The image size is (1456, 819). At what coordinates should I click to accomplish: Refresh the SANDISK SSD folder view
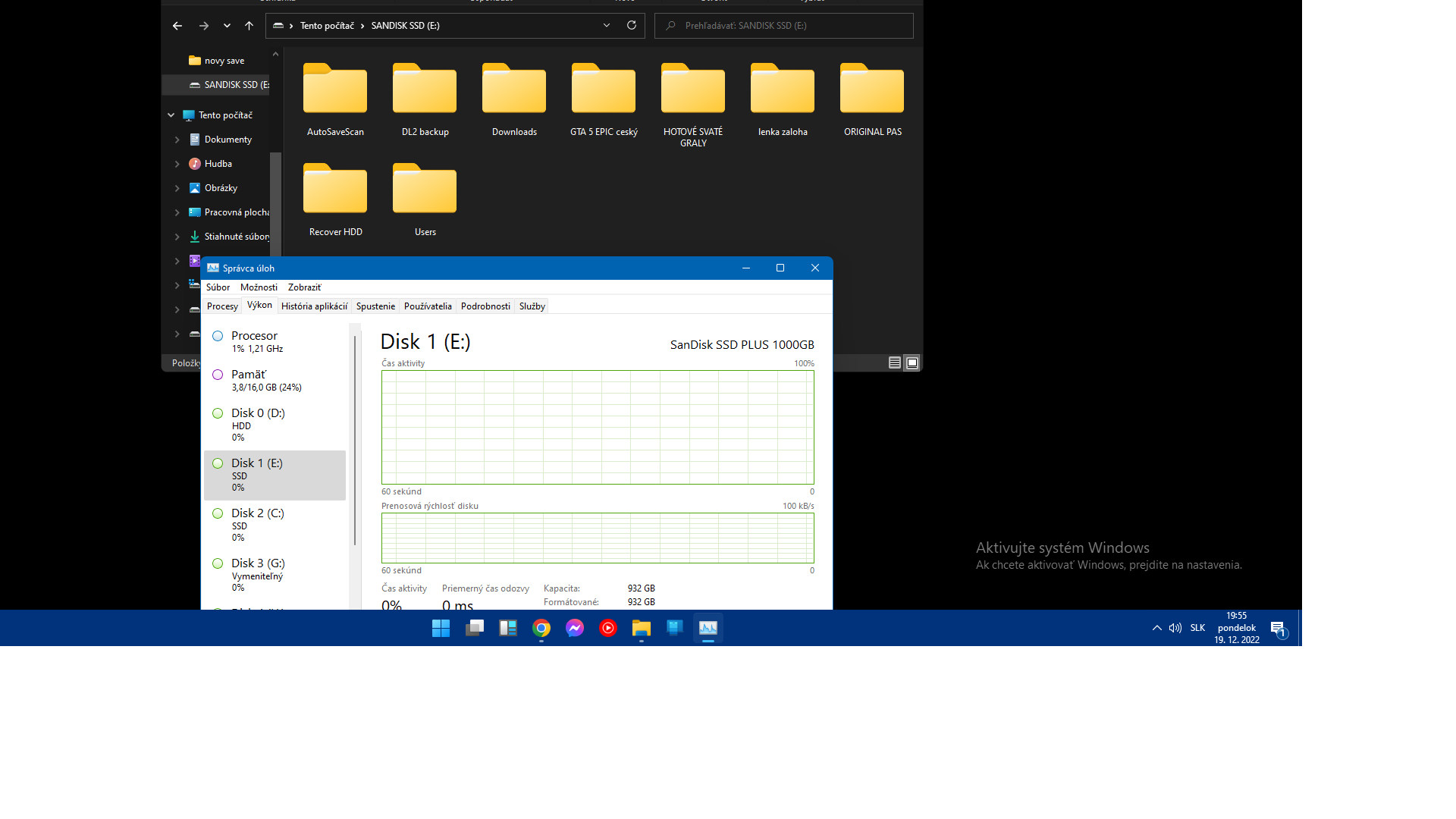tap(631, 25)
